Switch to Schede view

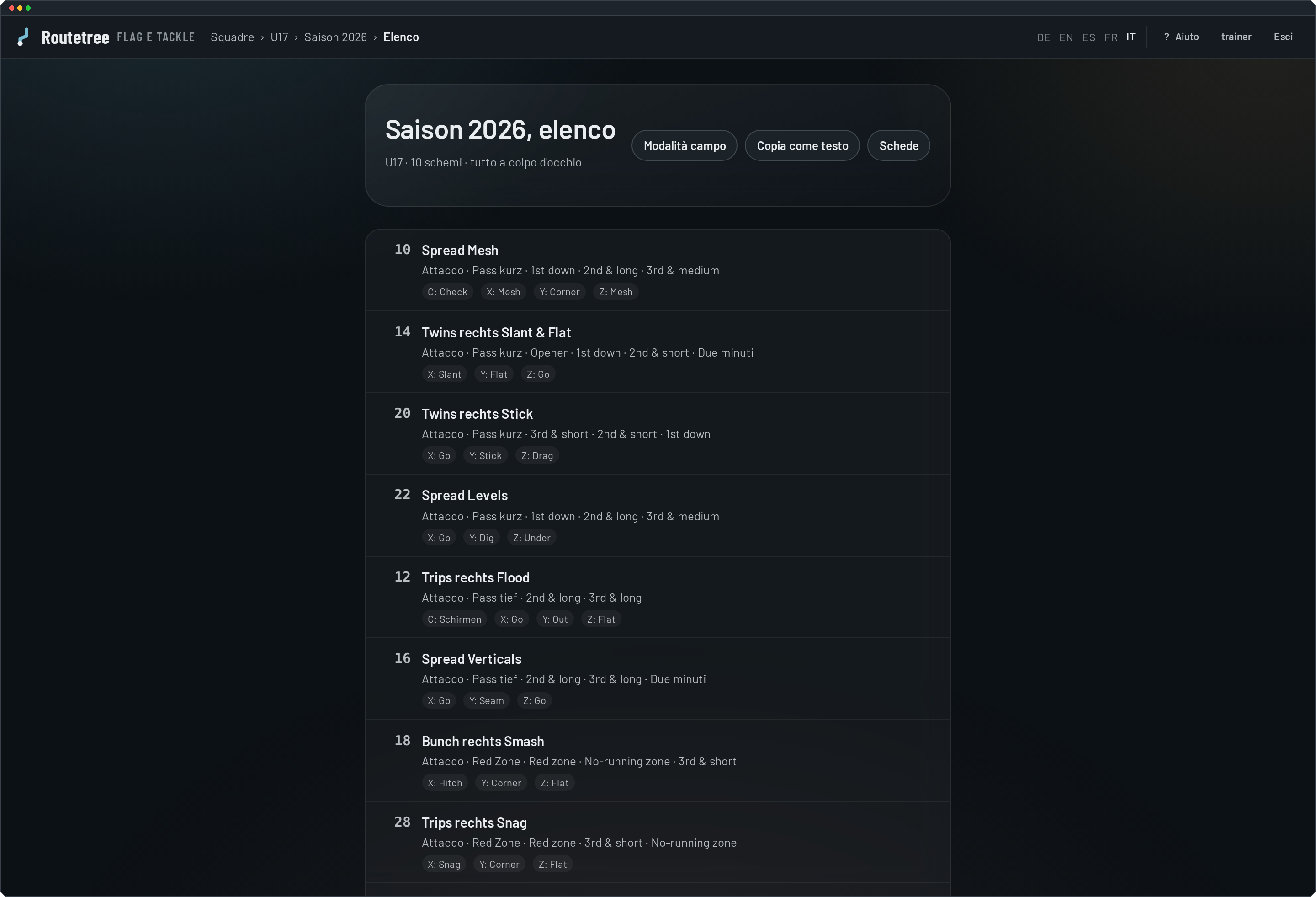(899, 146)
